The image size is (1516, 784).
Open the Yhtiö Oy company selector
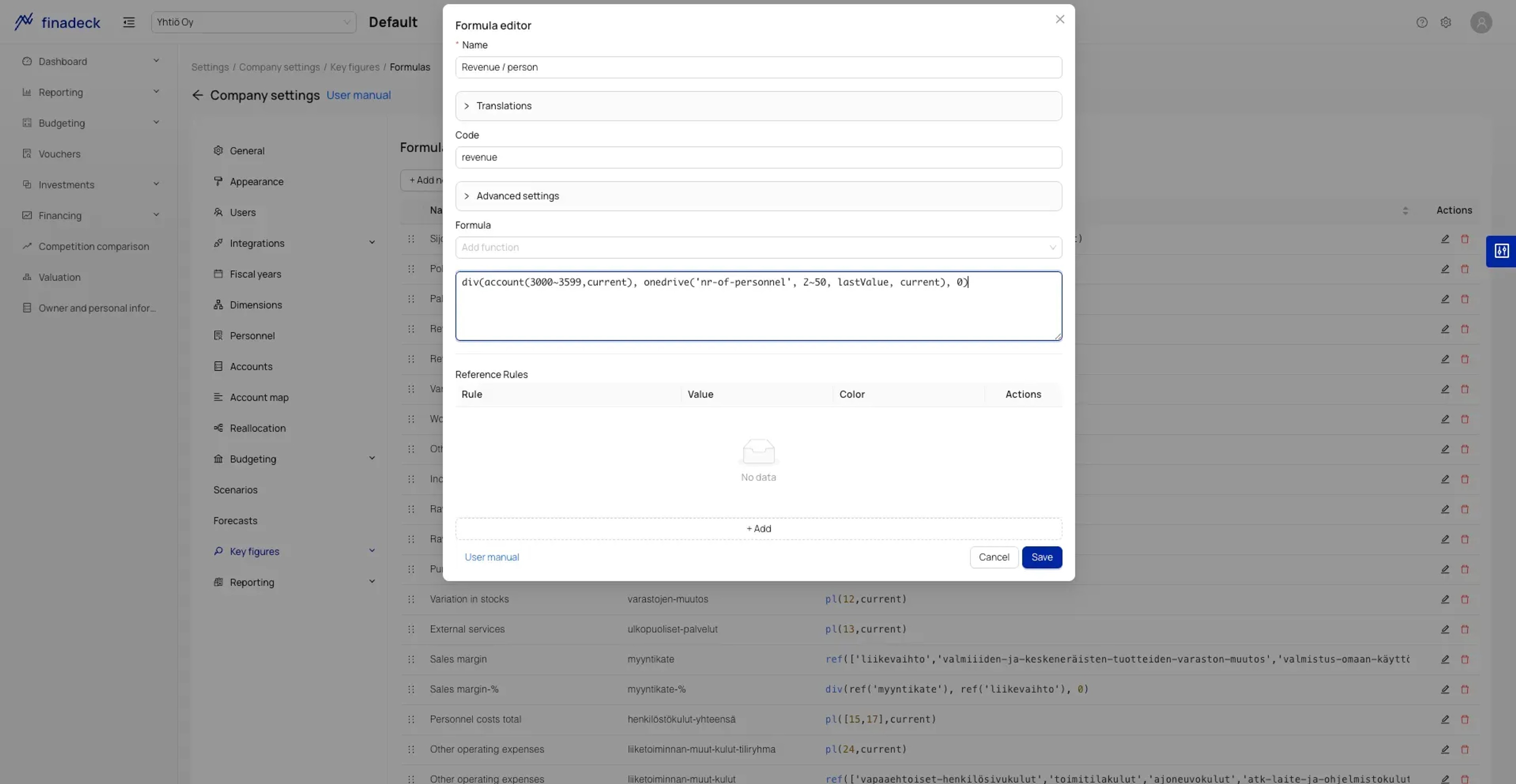point(253,23)
